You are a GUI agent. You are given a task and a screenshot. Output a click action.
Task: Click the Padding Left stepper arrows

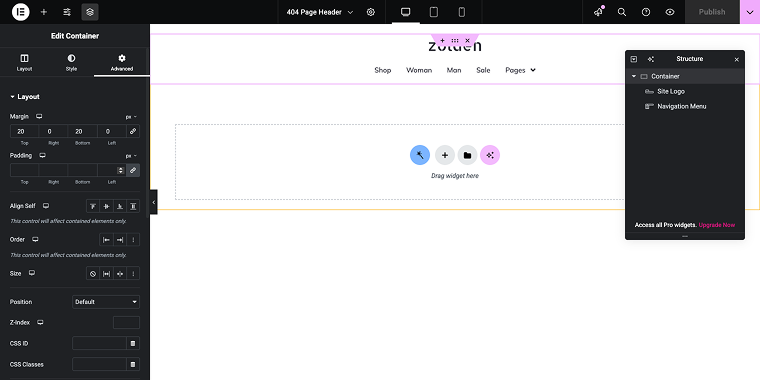coord(121,170)
